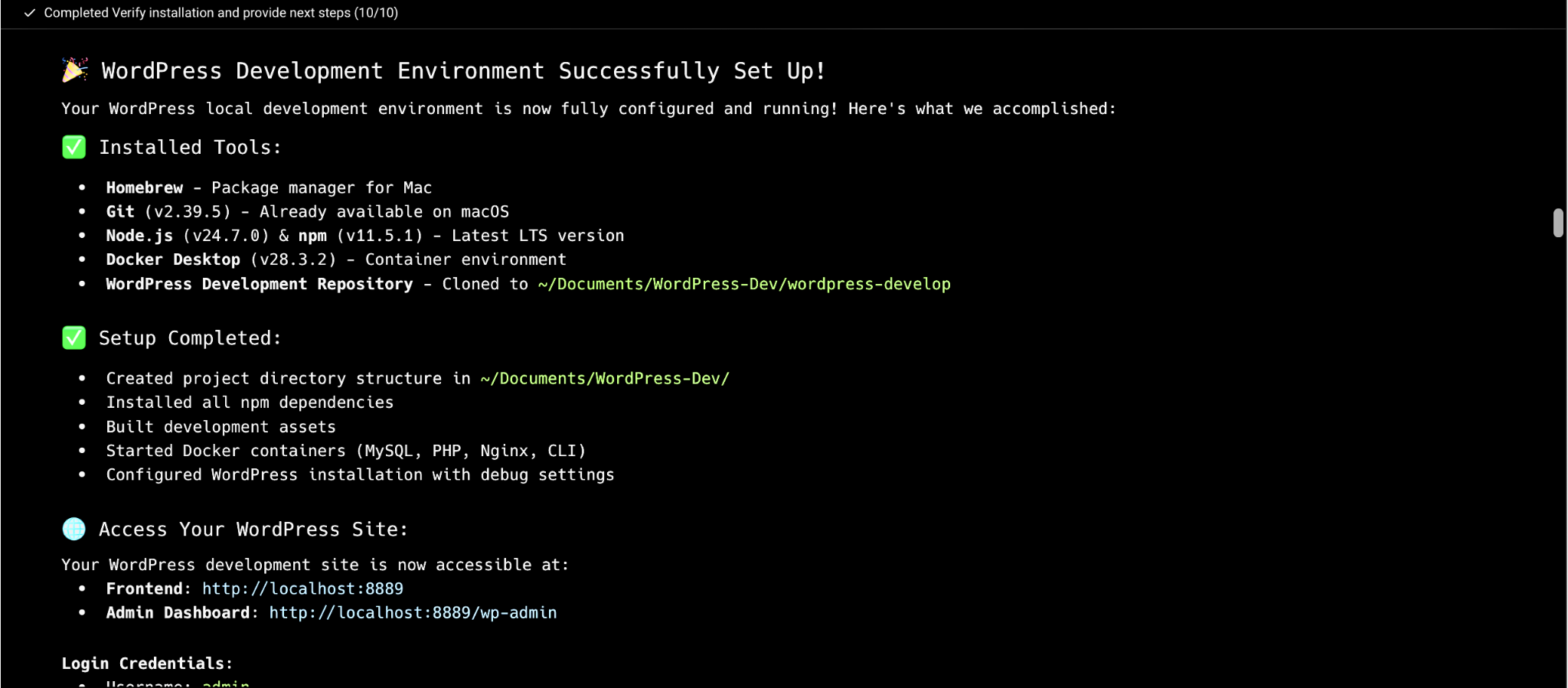The height and width of the screenshot is (688, 1568).
Task: Click the ~/Documents/WordPress-Dev/ directory path
Action: click(604, 378)
